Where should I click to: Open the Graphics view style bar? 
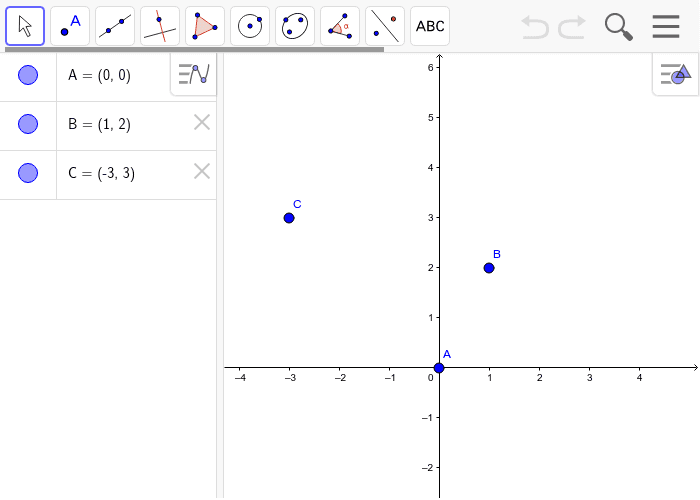(675, 74)
